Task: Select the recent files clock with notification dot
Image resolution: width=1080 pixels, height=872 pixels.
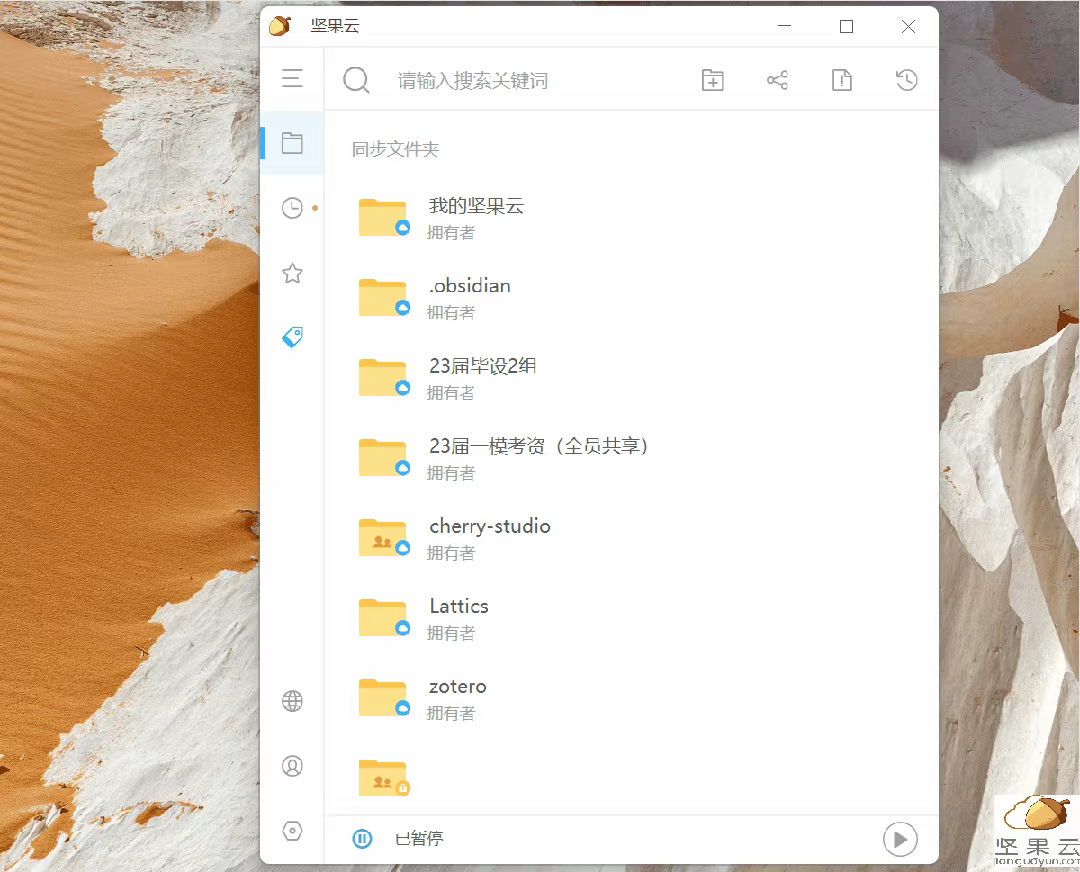Action: (291, 208)
